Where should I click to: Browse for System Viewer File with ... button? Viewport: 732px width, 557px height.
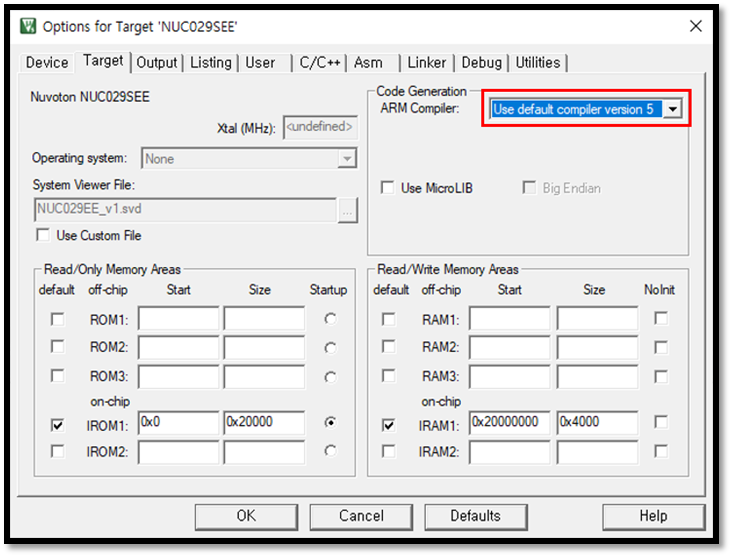click(x=347, y=211)
